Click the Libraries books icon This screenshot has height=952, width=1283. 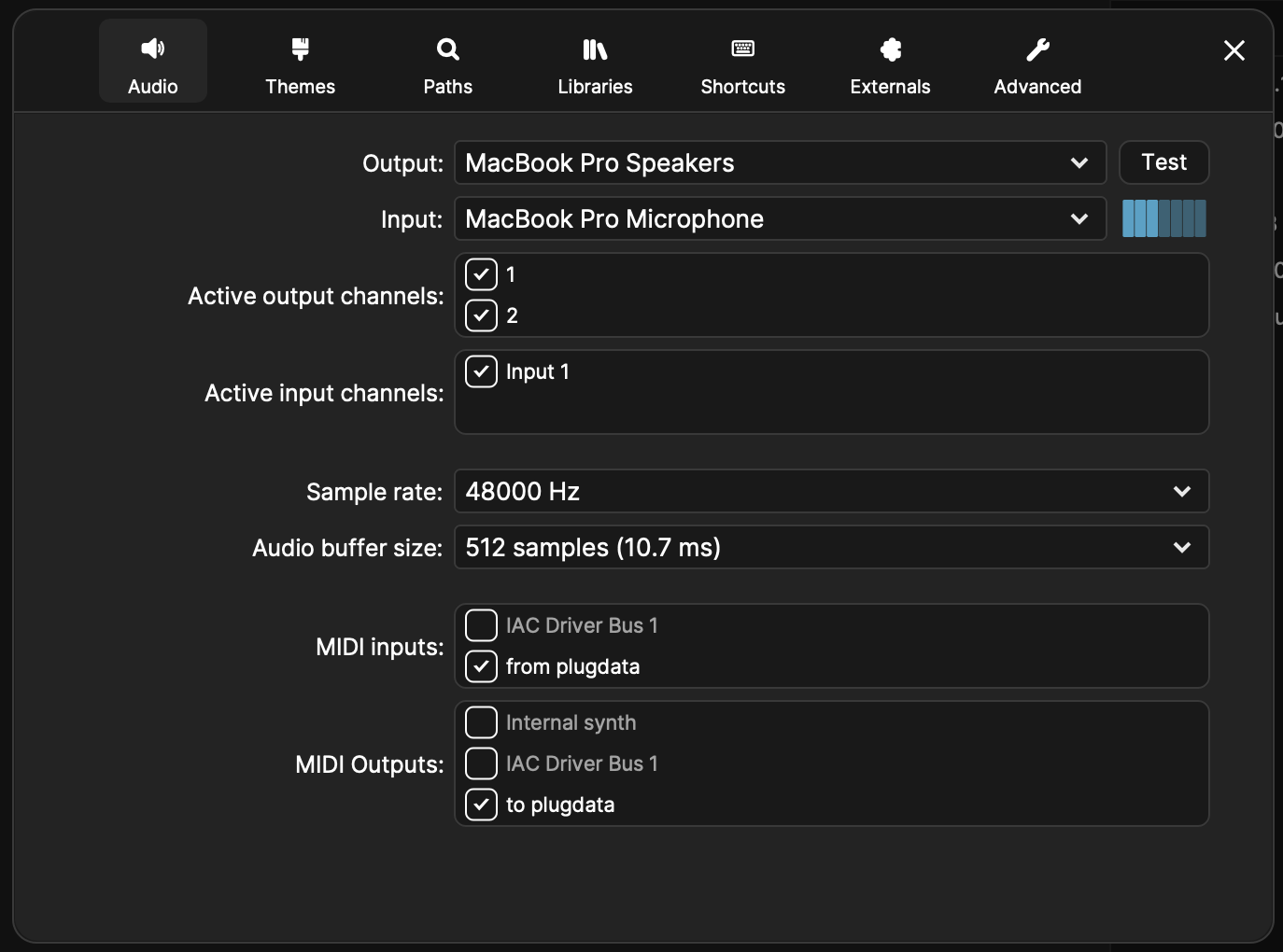click(595, 49)
